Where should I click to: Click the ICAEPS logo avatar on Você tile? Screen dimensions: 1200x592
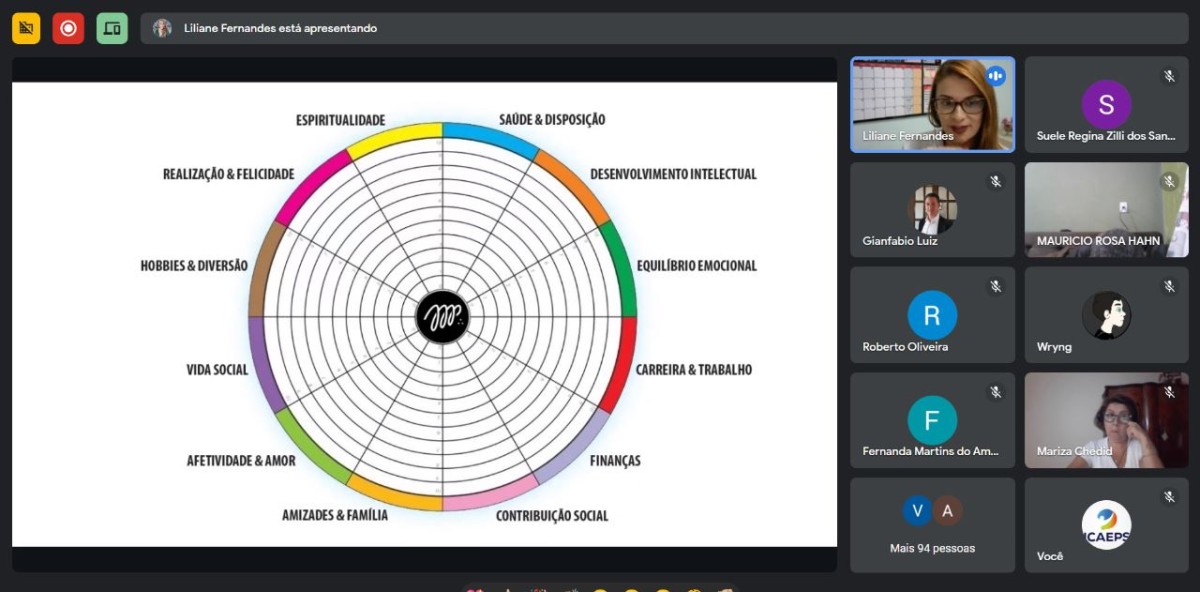coord(1106,525)
